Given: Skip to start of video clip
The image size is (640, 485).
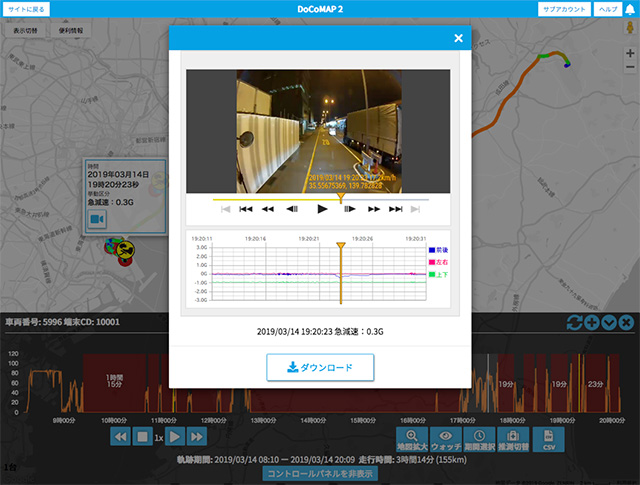Looking at the screenshot, I should click(245, 209).
